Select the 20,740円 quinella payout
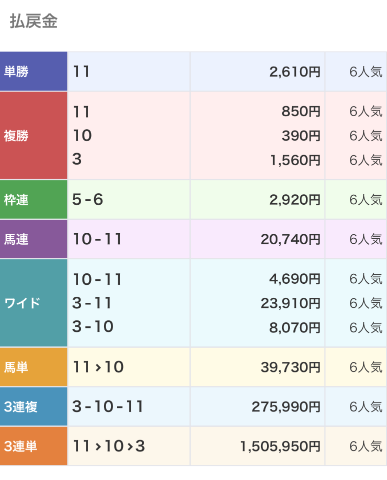Viewport: 387px width, 480px height. [x=290, y=239]
